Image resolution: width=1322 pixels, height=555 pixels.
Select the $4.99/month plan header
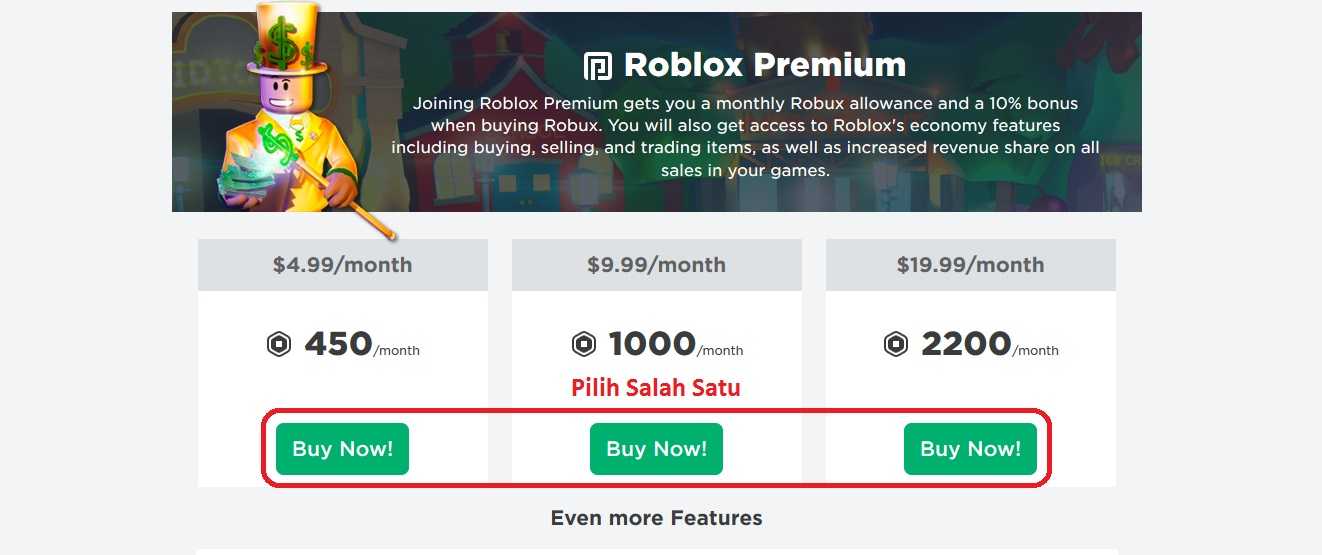(343, 265)
